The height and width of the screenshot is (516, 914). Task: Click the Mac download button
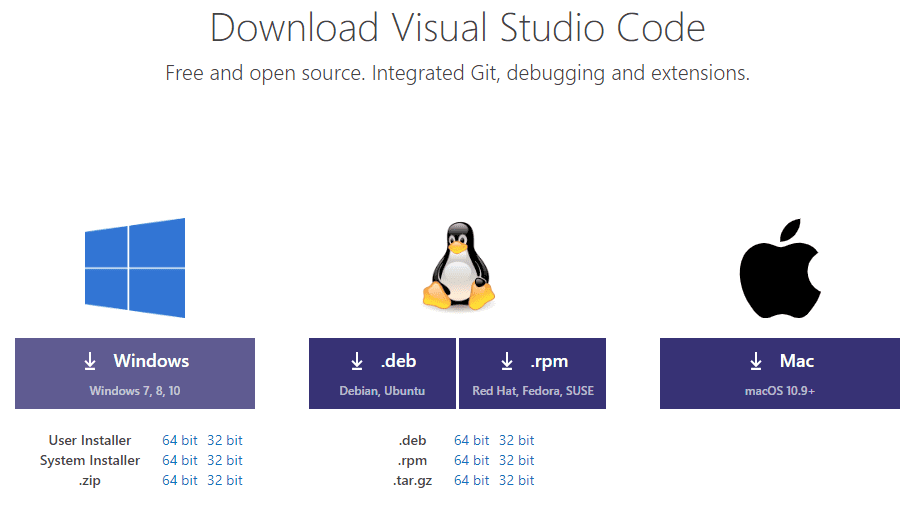click(x=779, y=373)
